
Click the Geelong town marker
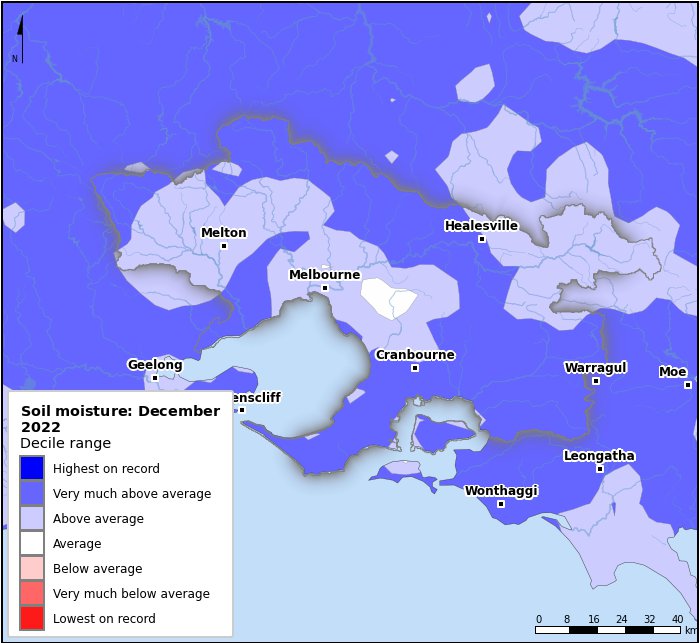click(155, 378)
